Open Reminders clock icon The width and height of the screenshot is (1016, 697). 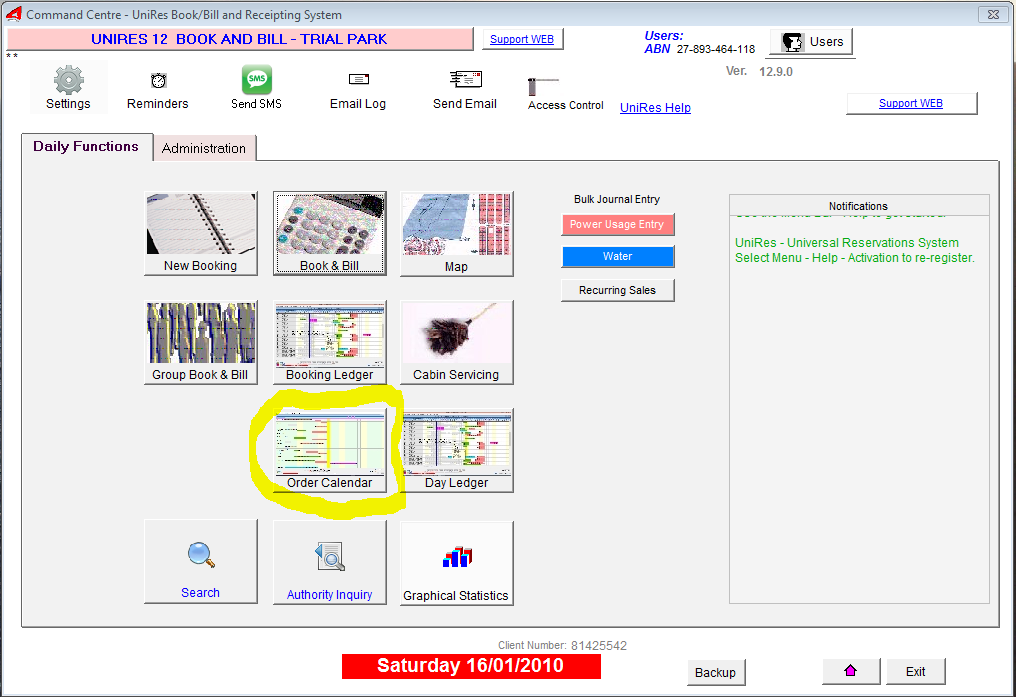pos(157,89)
